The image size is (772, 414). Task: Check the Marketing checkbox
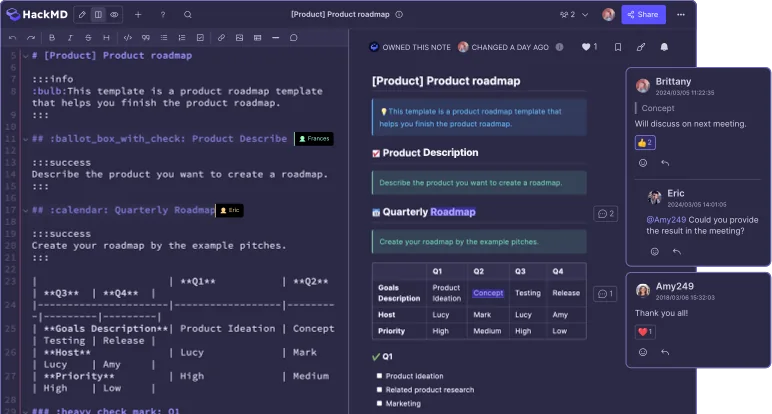point(379,403)
